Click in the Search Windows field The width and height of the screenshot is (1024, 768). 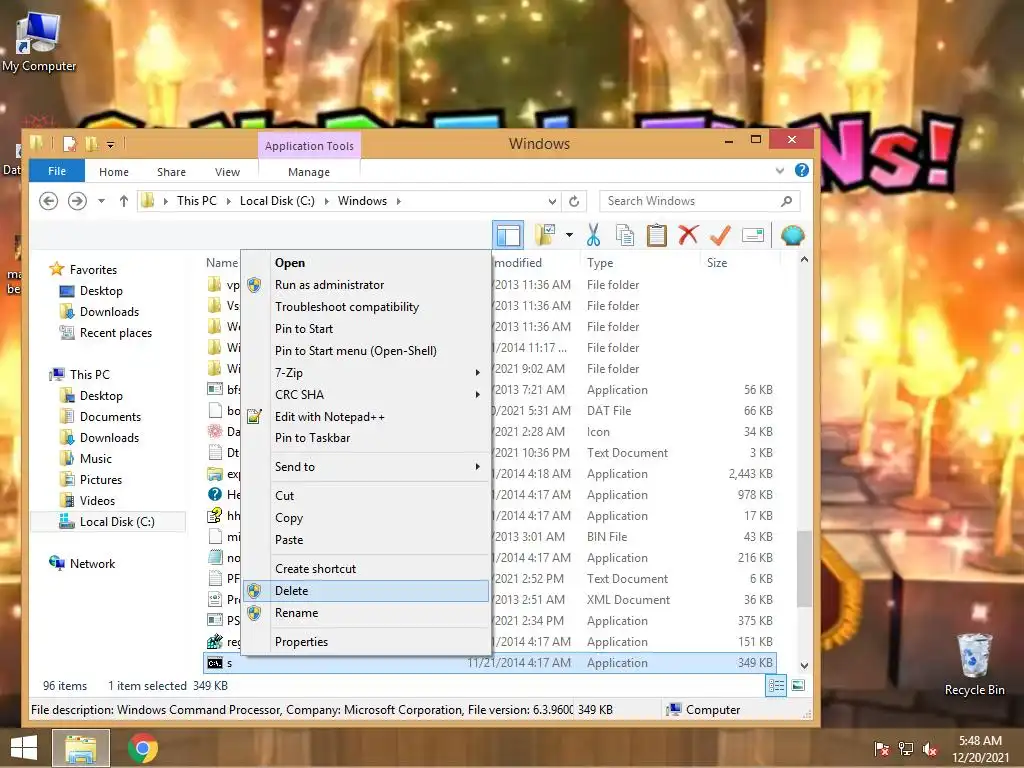(x=699, y=200)
